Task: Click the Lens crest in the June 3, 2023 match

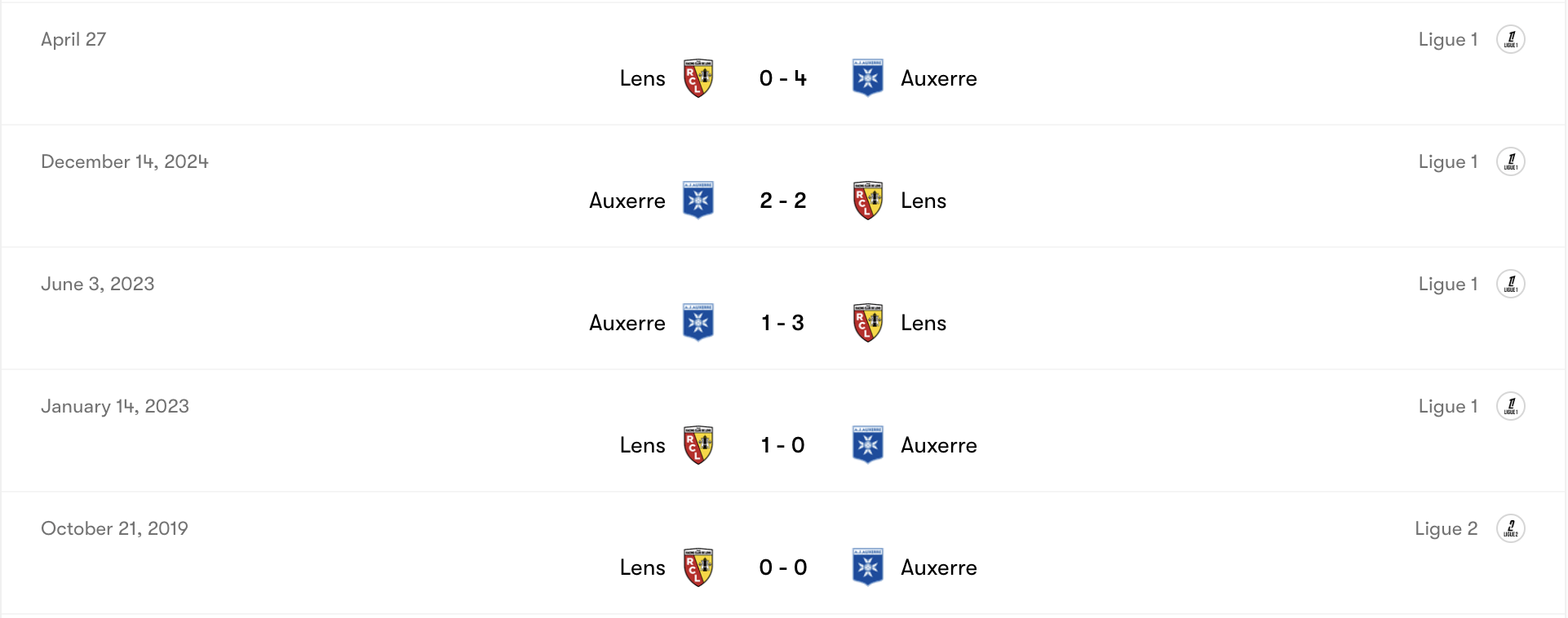Action: coord(867,323)
